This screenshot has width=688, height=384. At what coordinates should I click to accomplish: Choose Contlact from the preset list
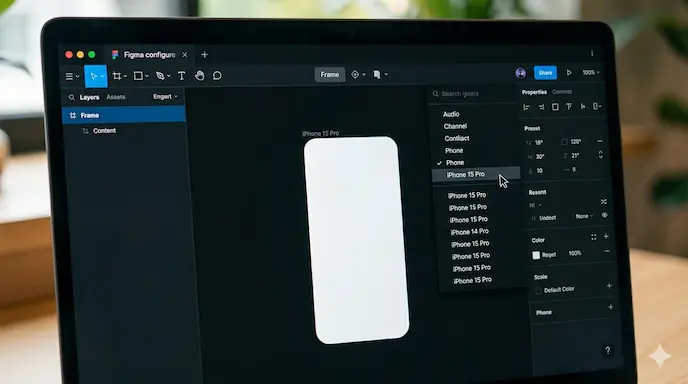pyautogui.click(x=457, y=138)
